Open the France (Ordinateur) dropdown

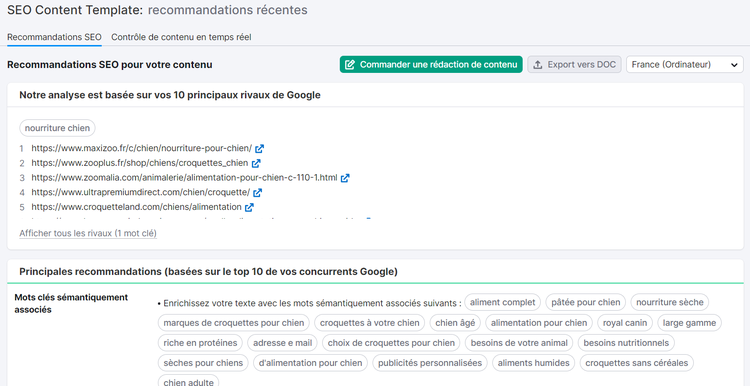(x=684, y=65)
